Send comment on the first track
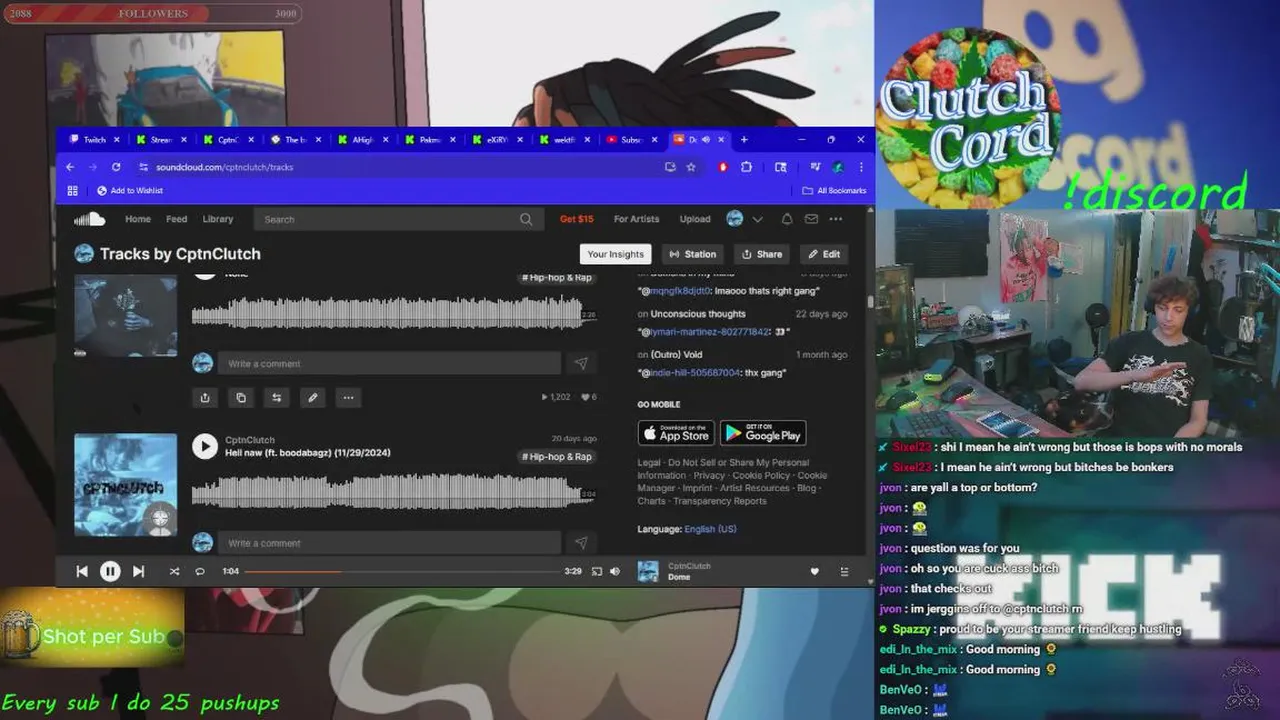1280x720 pixels. tap(581, 364)
